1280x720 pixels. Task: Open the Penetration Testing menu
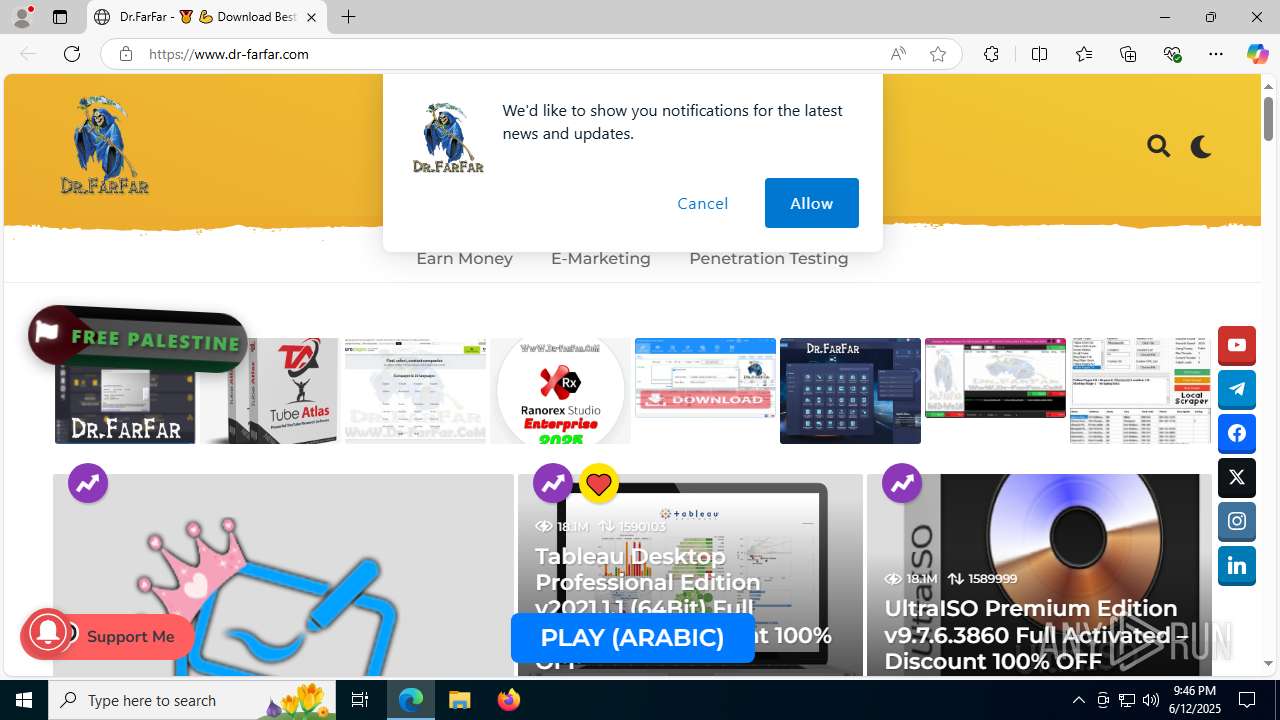(x=768, y=258)
